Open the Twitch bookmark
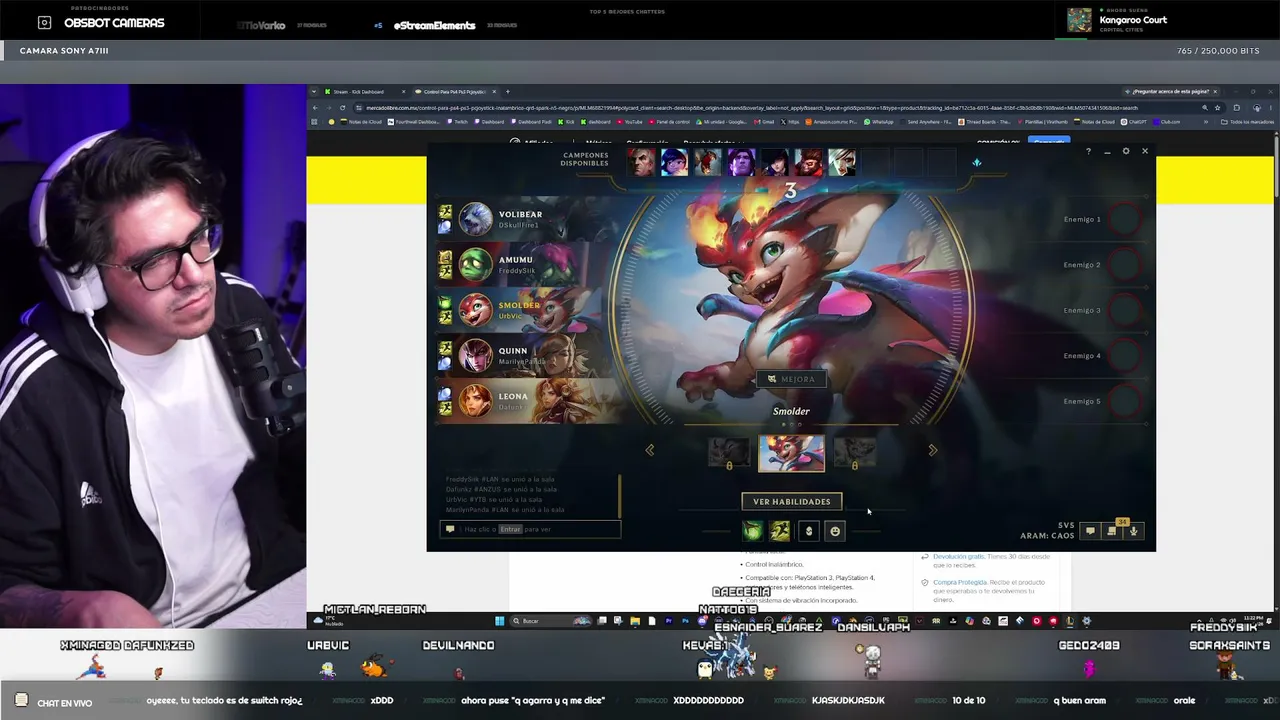This screenshot has height=720, width=1280. (x=457, y=122)
